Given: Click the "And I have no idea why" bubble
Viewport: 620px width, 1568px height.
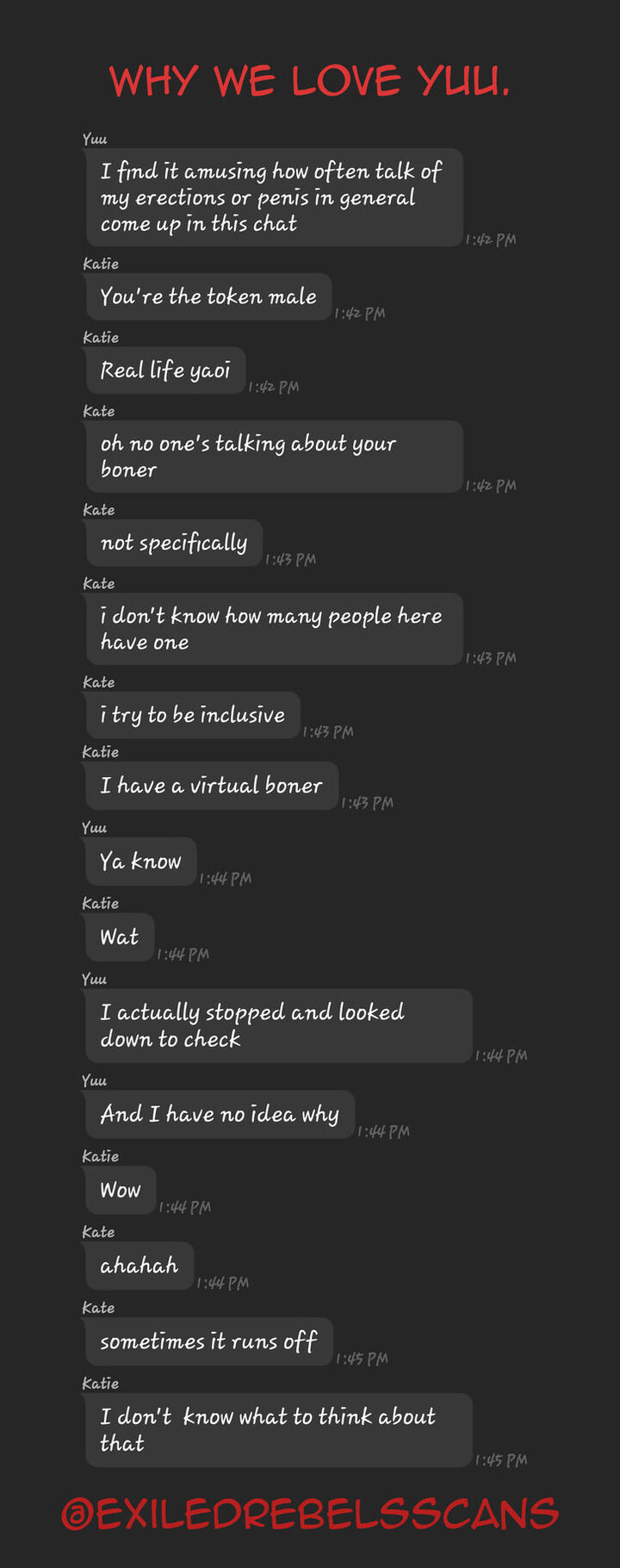Looking at the screenshot, I should click(x=220, y=1114).
